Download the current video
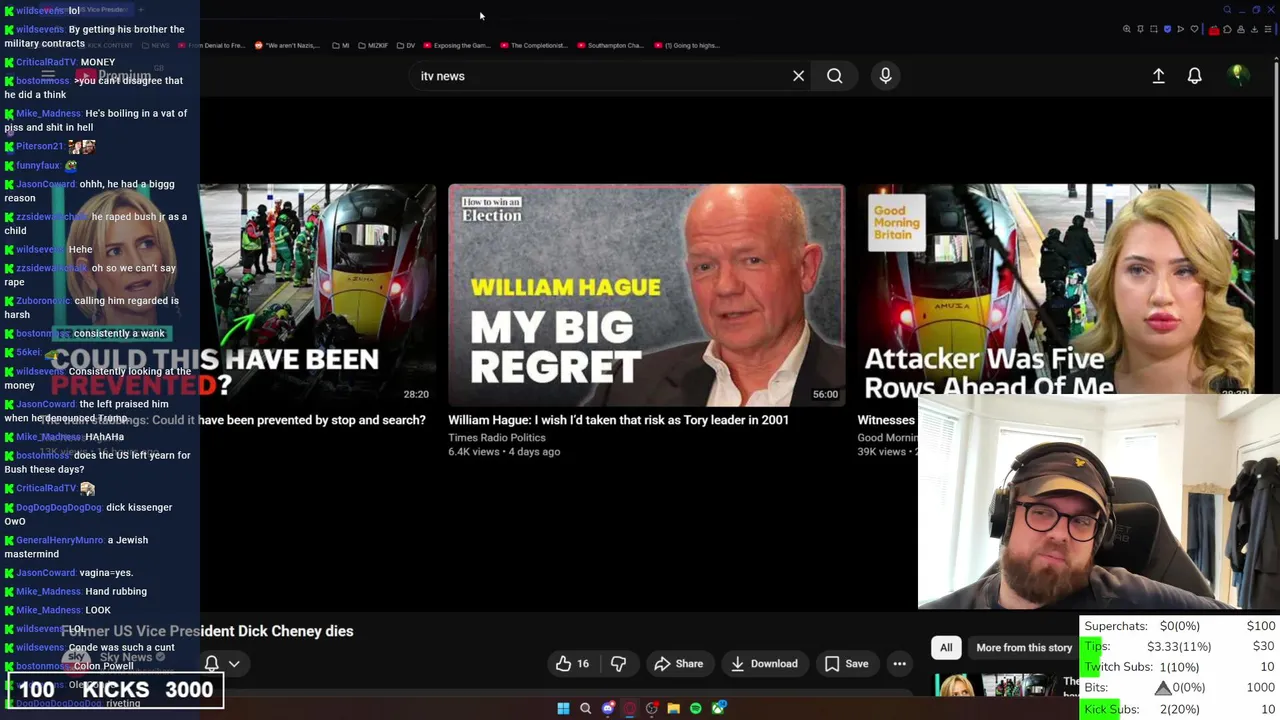1280x720 pixels. pos(765,664)
